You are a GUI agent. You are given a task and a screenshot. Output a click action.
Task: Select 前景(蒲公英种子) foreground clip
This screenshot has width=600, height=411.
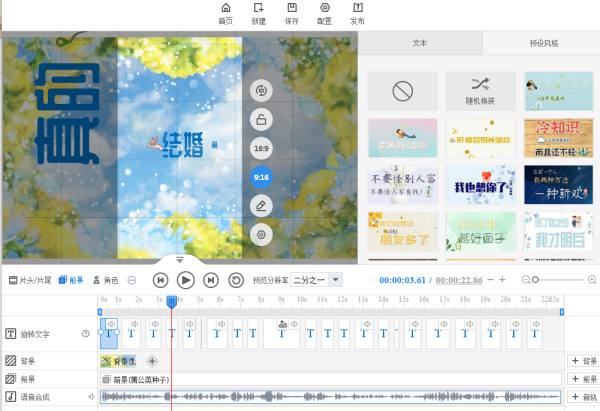[x=331, y=379]
